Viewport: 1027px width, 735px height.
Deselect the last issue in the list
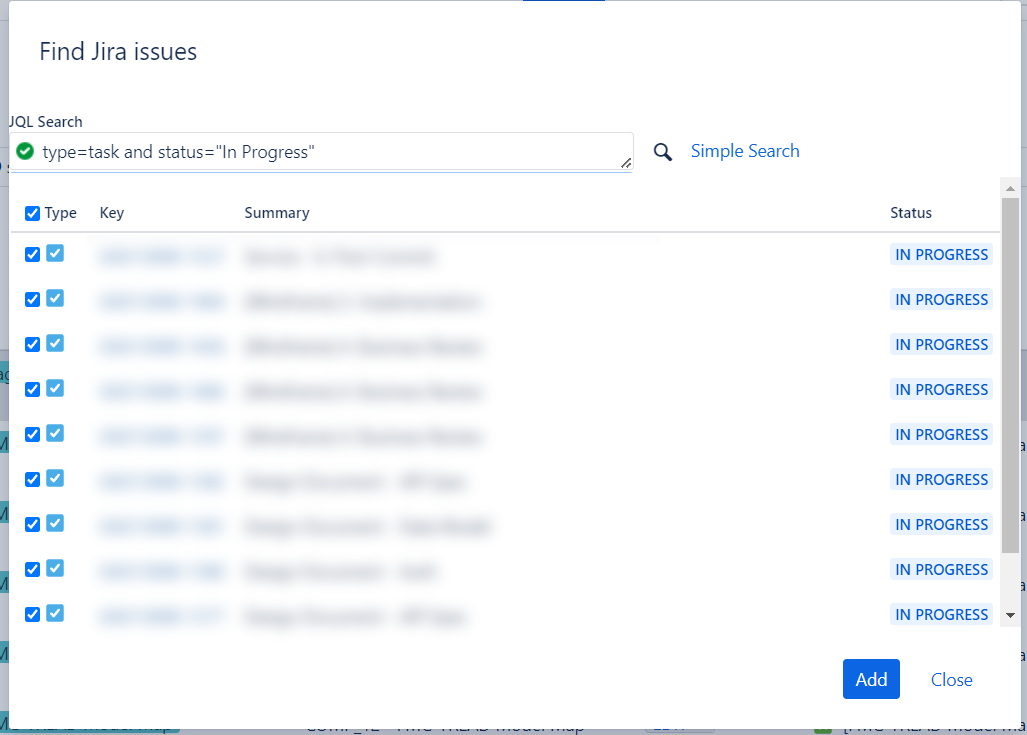point(33,613)
